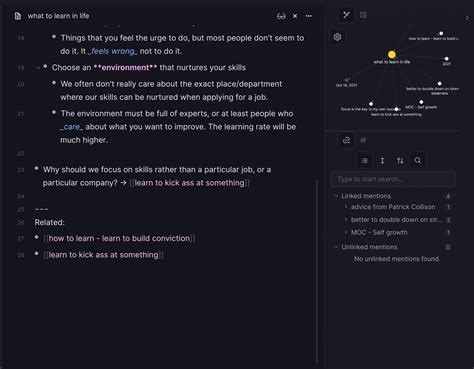Select the backlinks tab icon
The image size is (474, 369).
pos(346,140)
